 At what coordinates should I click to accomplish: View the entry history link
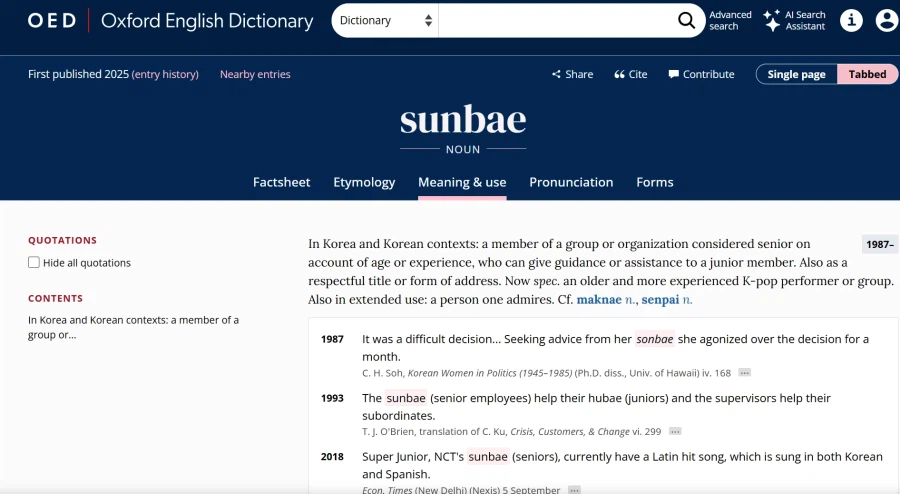click(165, 74)
